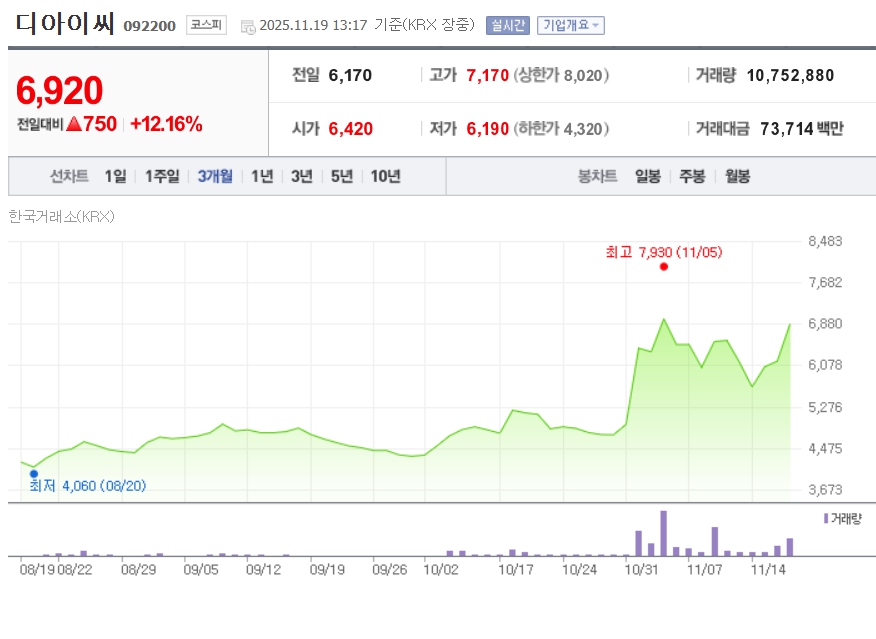Click the blue lowest-price dot marker
This screenshot has height=639, width=876.
pyautogui.click(x=34, y=474)
